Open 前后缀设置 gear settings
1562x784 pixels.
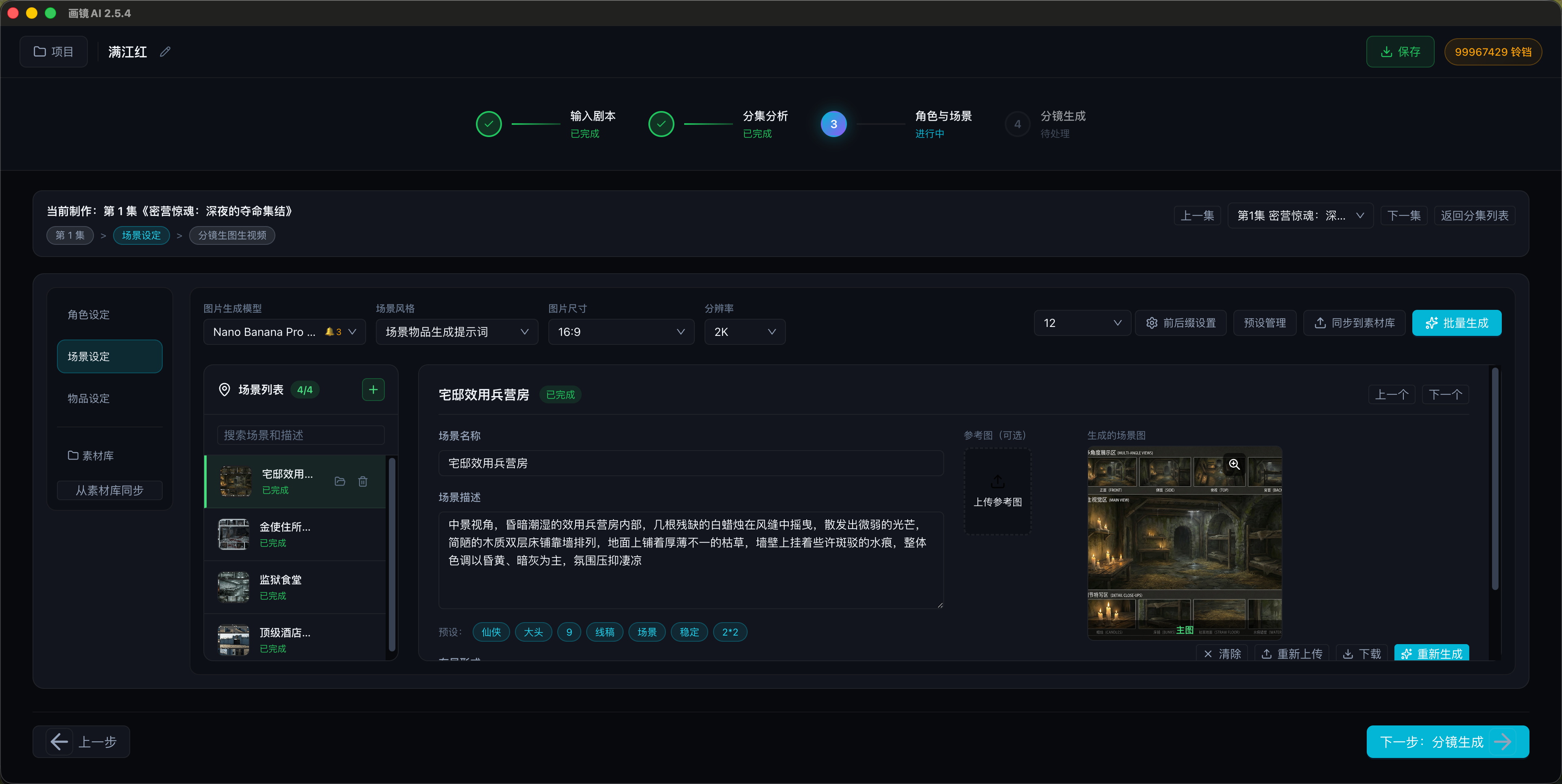[x=1180, y=323]
